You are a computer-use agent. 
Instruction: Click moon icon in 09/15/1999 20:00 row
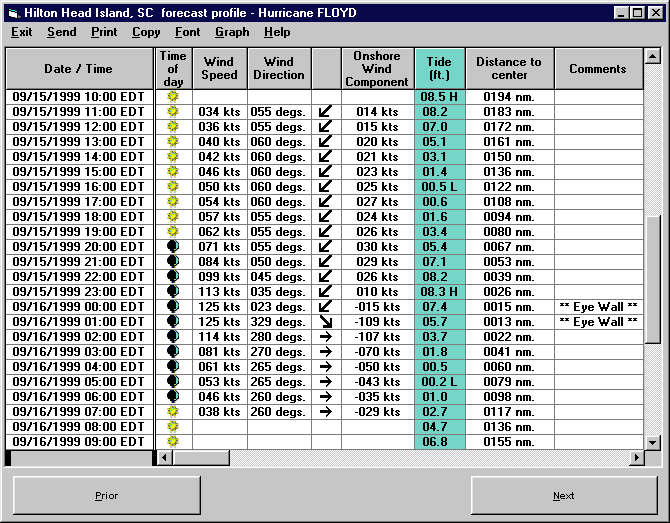tap(173, 247)
